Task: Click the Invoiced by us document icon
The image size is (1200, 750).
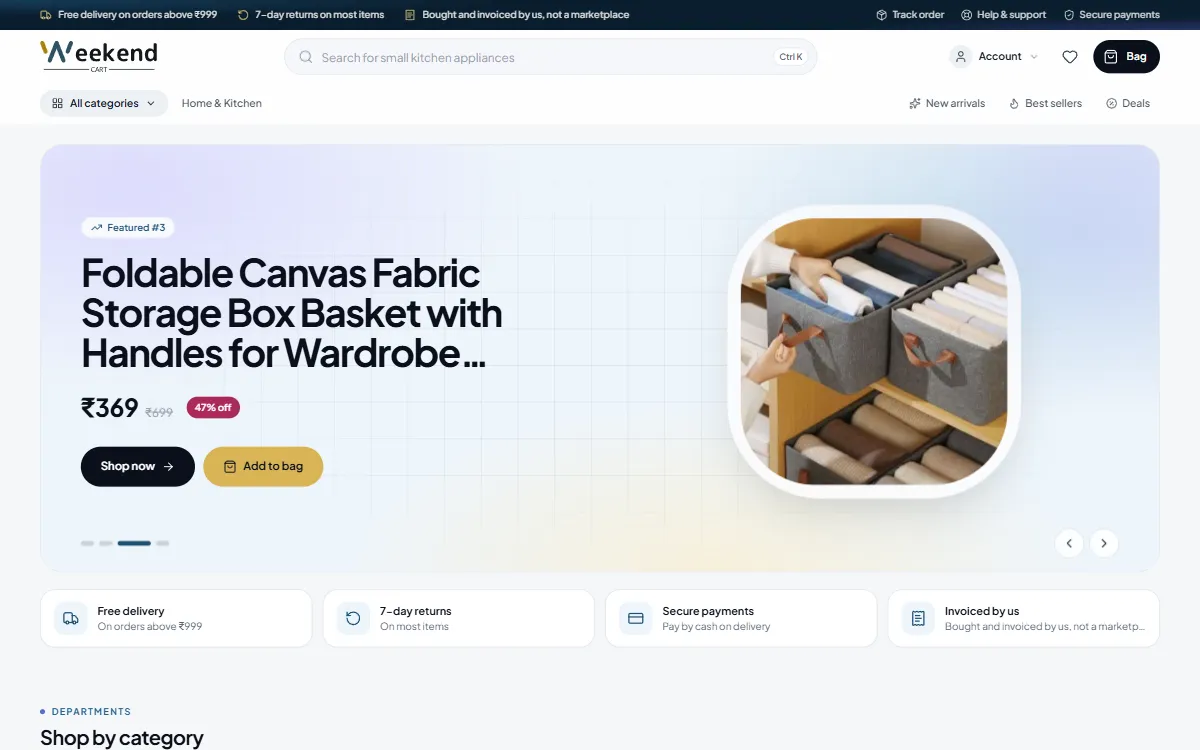Action: tap(918, 618)
